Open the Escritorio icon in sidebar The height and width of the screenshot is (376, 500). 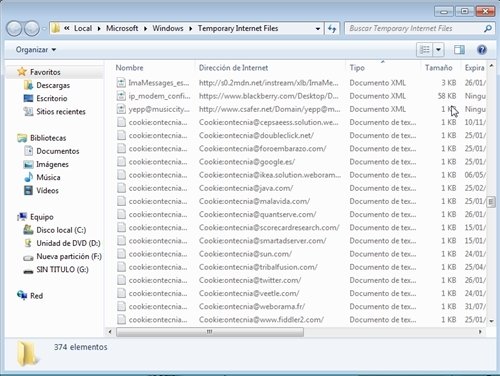pos(28,98)
